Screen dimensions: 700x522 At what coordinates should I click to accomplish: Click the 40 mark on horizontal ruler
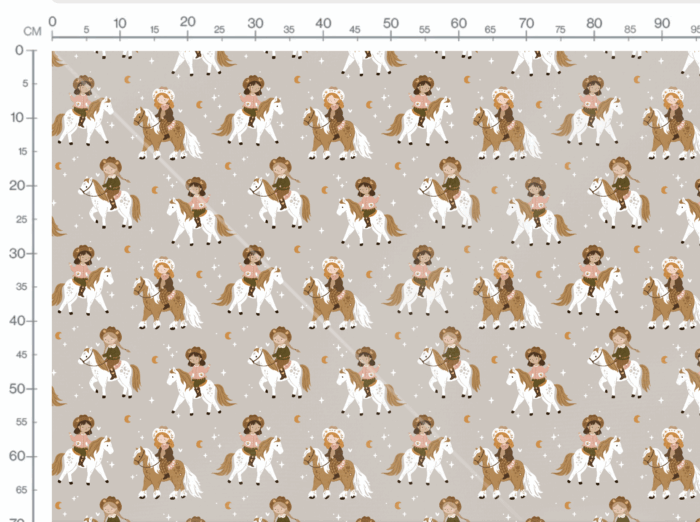point(323,23)
